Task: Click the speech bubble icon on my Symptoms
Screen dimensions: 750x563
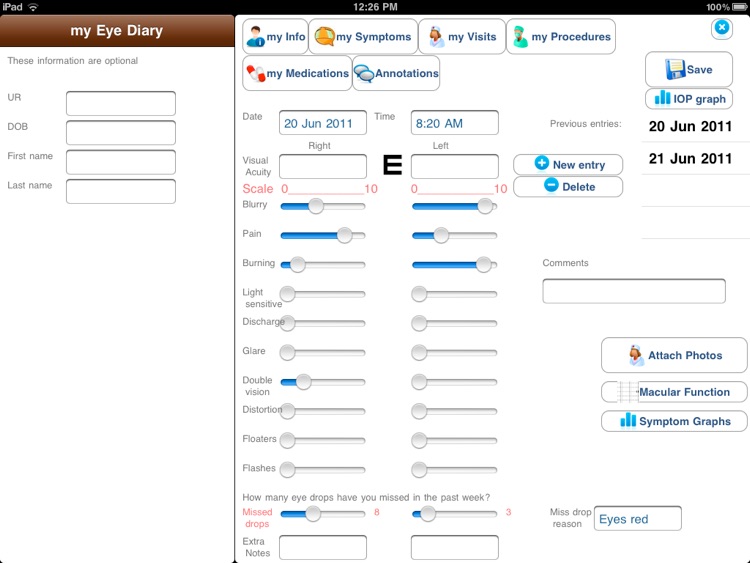Action: coord(324,36)
